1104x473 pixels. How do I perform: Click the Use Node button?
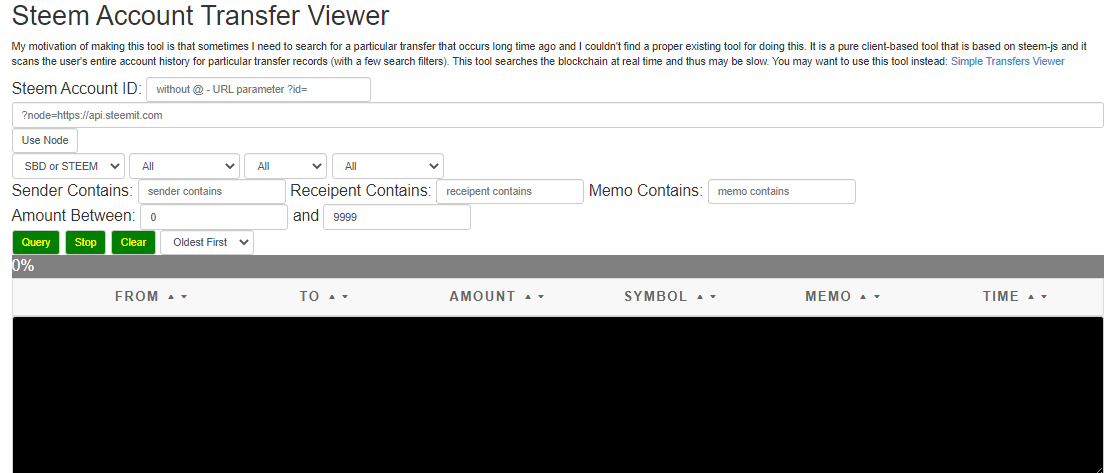click(45, 140)
